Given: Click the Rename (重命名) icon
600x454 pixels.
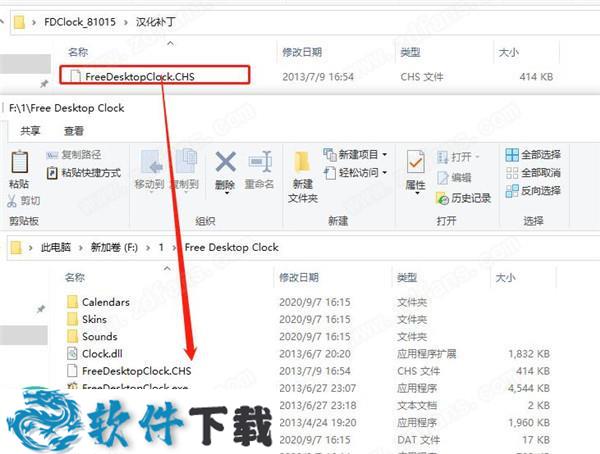Looking at the screenshot, I should point(260,162).
